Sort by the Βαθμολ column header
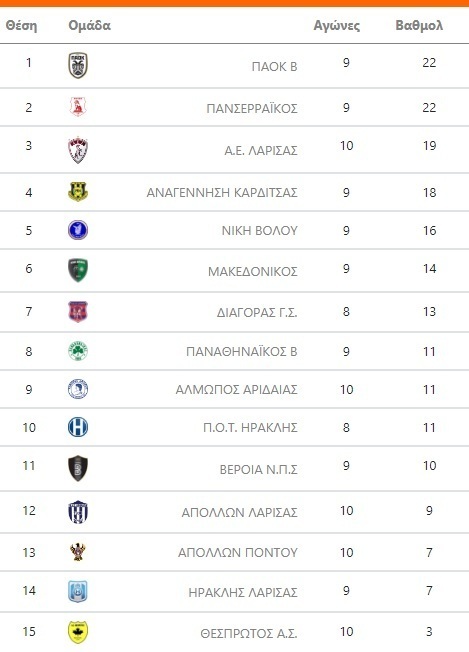 tap(419, 25)
